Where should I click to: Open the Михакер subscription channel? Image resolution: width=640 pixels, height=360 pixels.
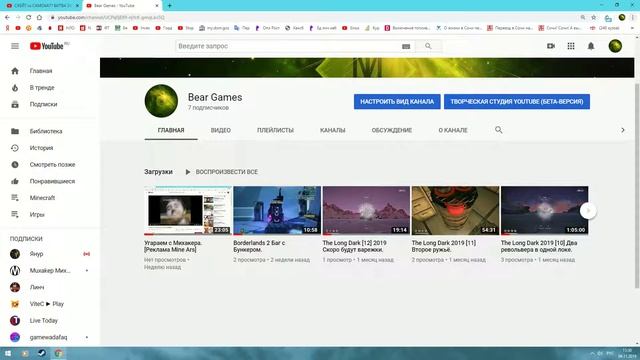[x=50, y=271]
